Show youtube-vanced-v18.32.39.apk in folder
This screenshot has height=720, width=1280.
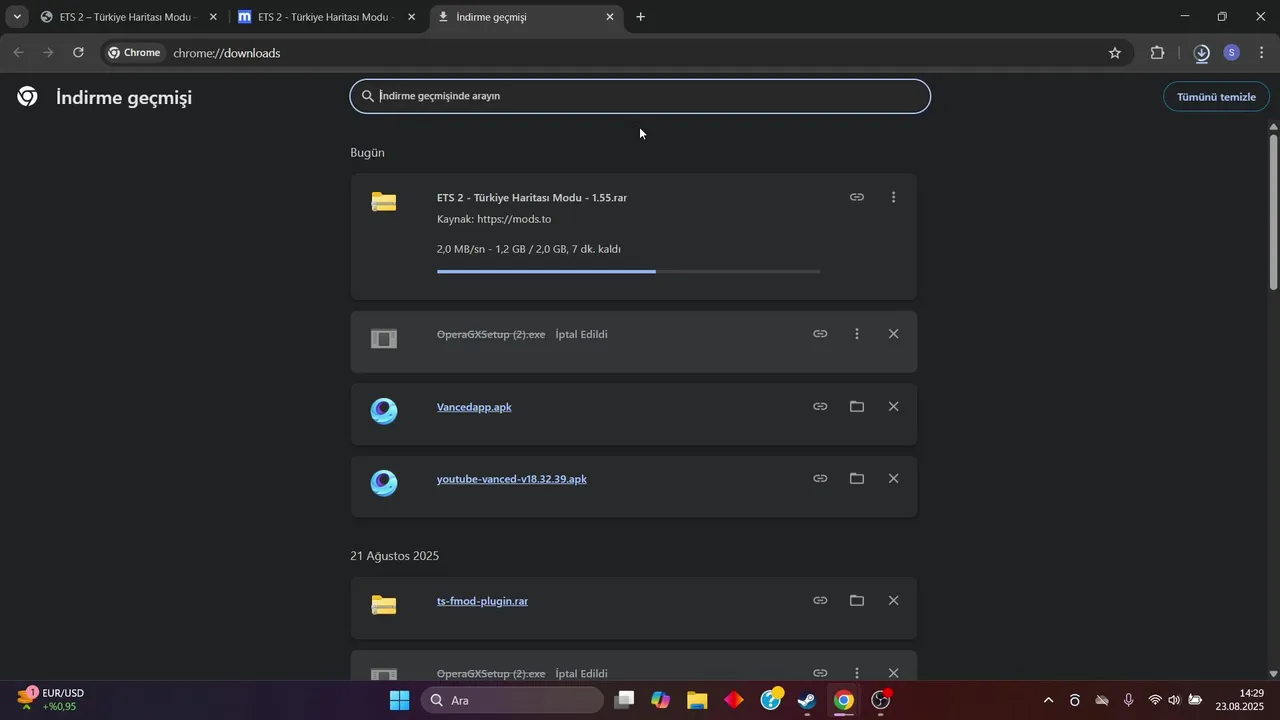(857, 479)
